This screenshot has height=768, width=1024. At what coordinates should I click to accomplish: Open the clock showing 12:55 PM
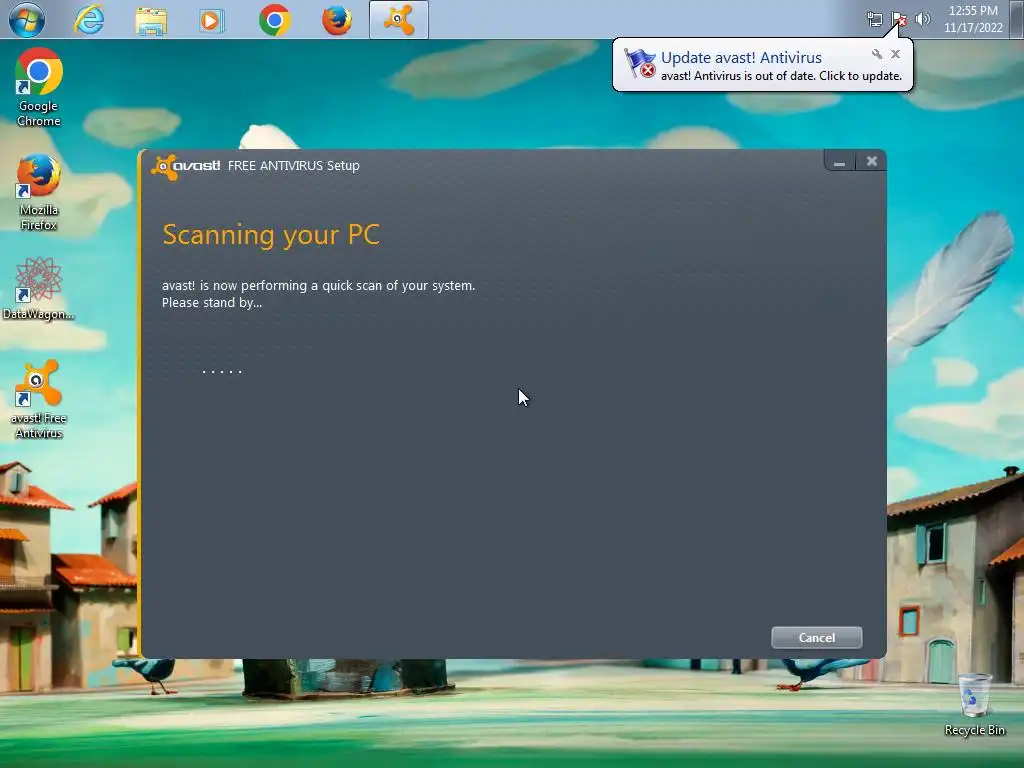pyautogui.click(x=973, y=19)
